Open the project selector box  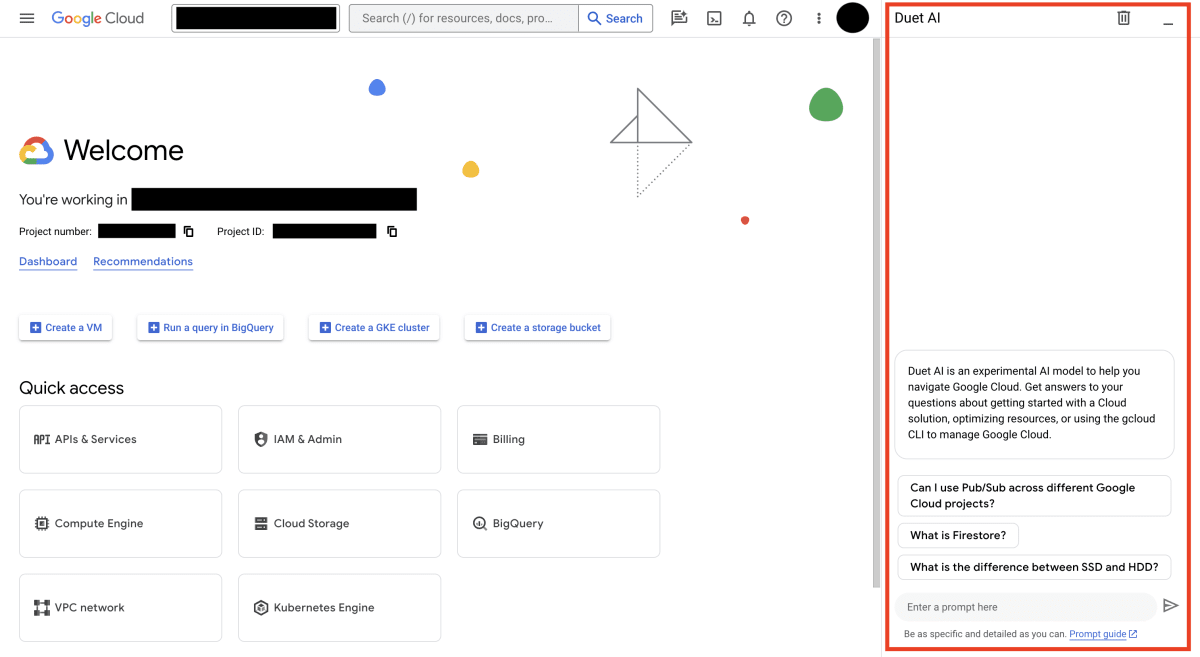click(255, 18)
